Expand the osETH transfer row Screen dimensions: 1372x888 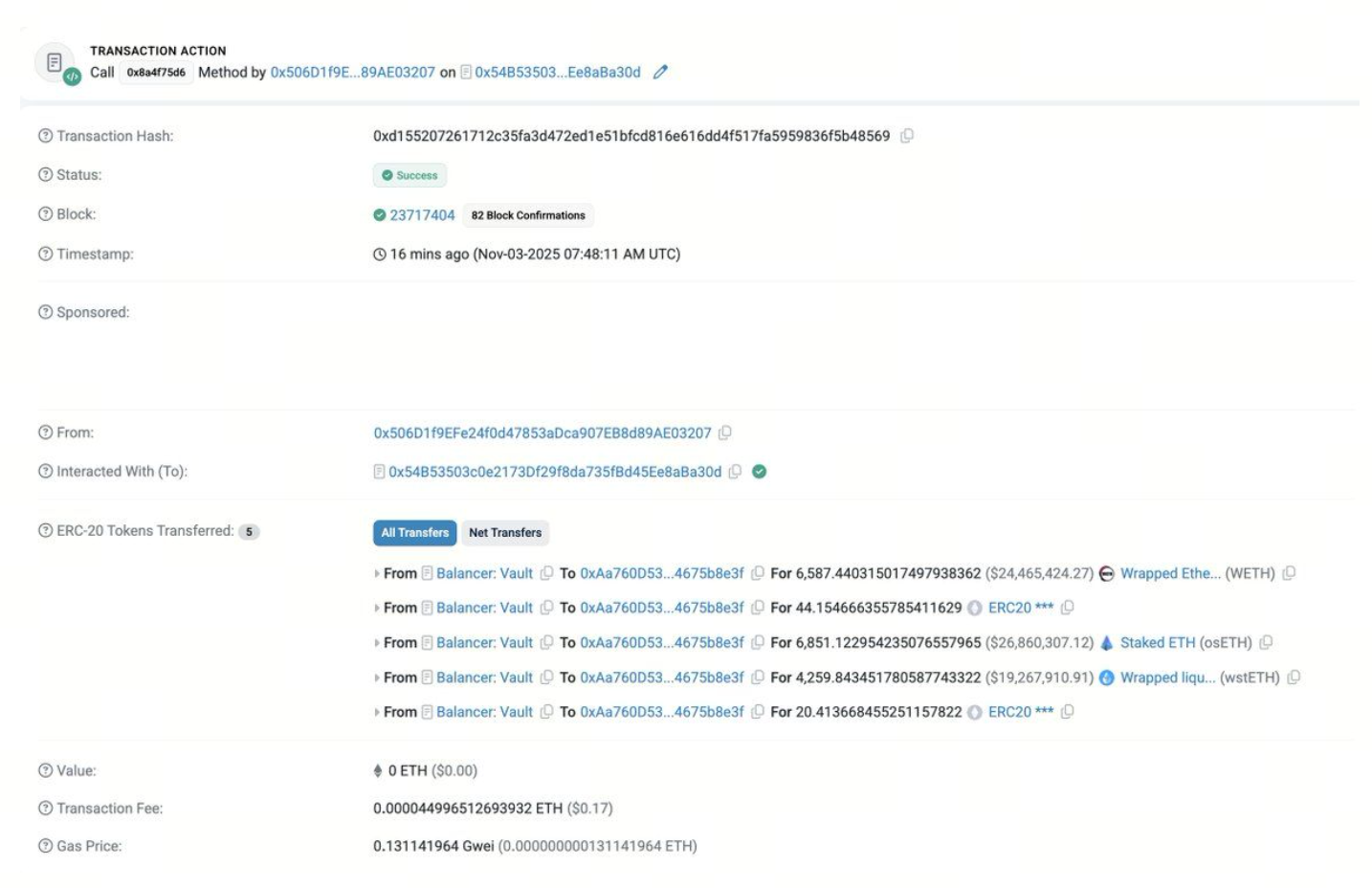coord(376,643)
